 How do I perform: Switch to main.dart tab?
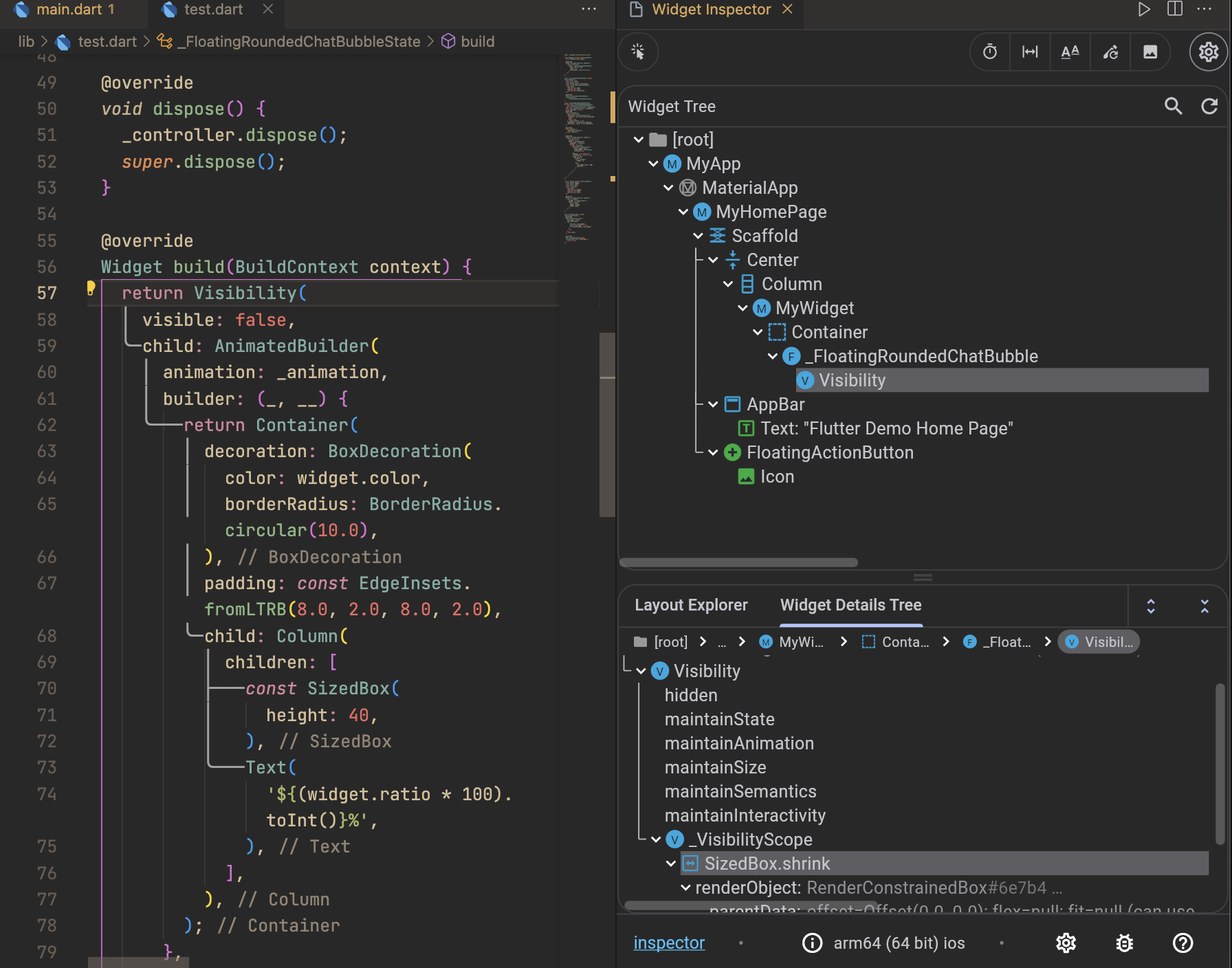click(74, 10)
